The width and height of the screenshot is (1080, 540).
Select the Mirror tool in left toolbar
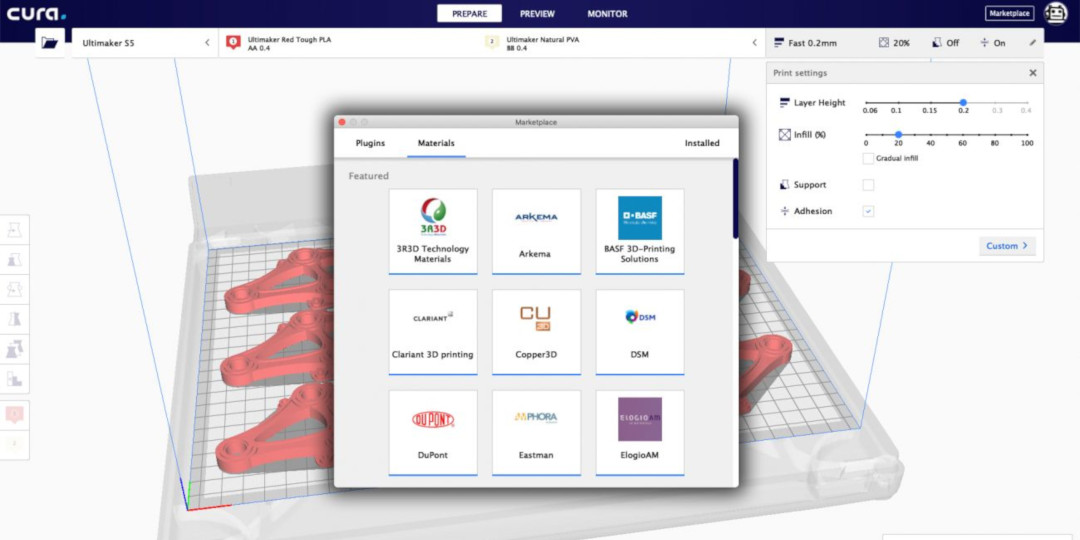click(14, 319)
